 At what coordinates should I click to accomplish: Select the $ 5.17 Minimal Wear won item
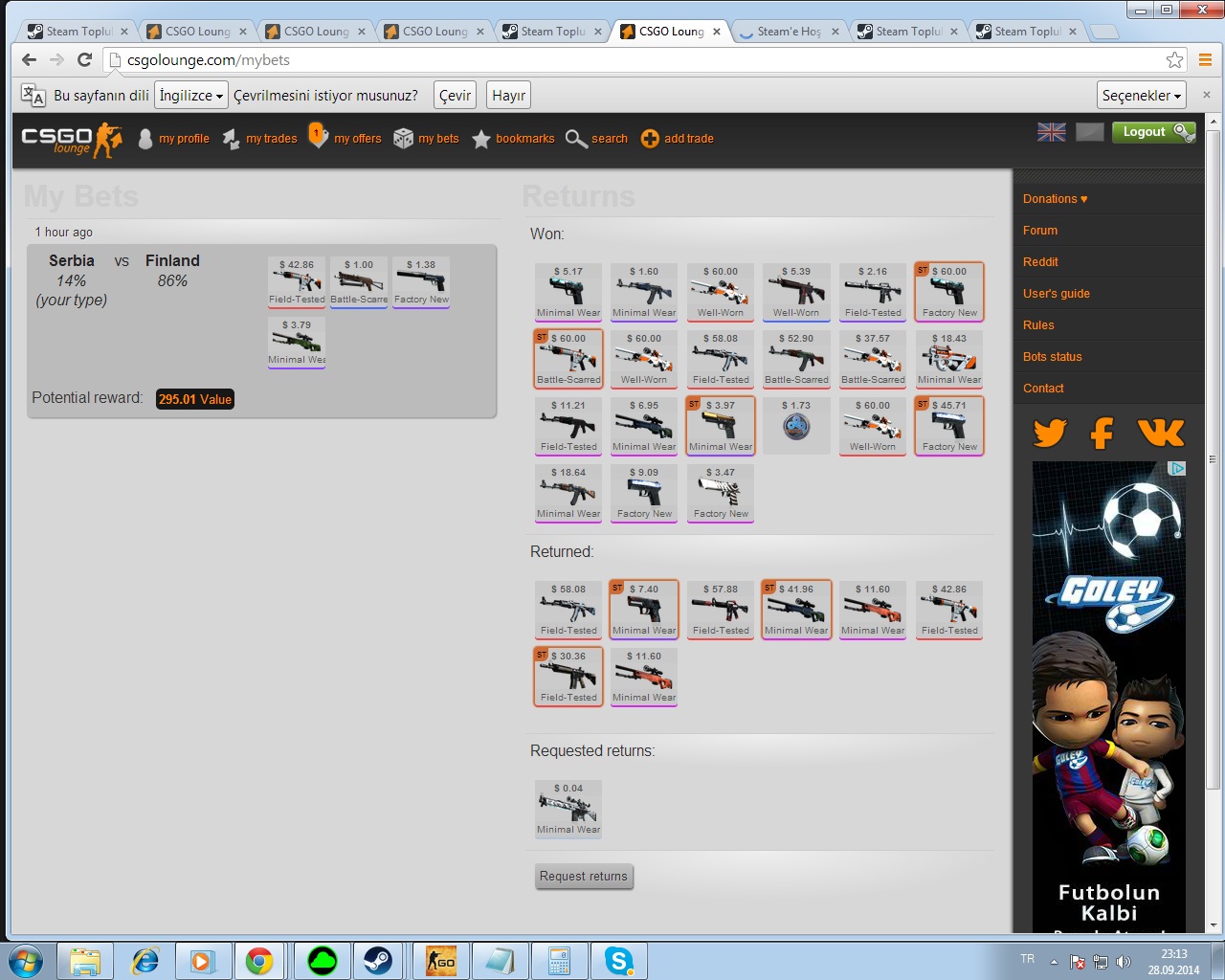point(568,292)
